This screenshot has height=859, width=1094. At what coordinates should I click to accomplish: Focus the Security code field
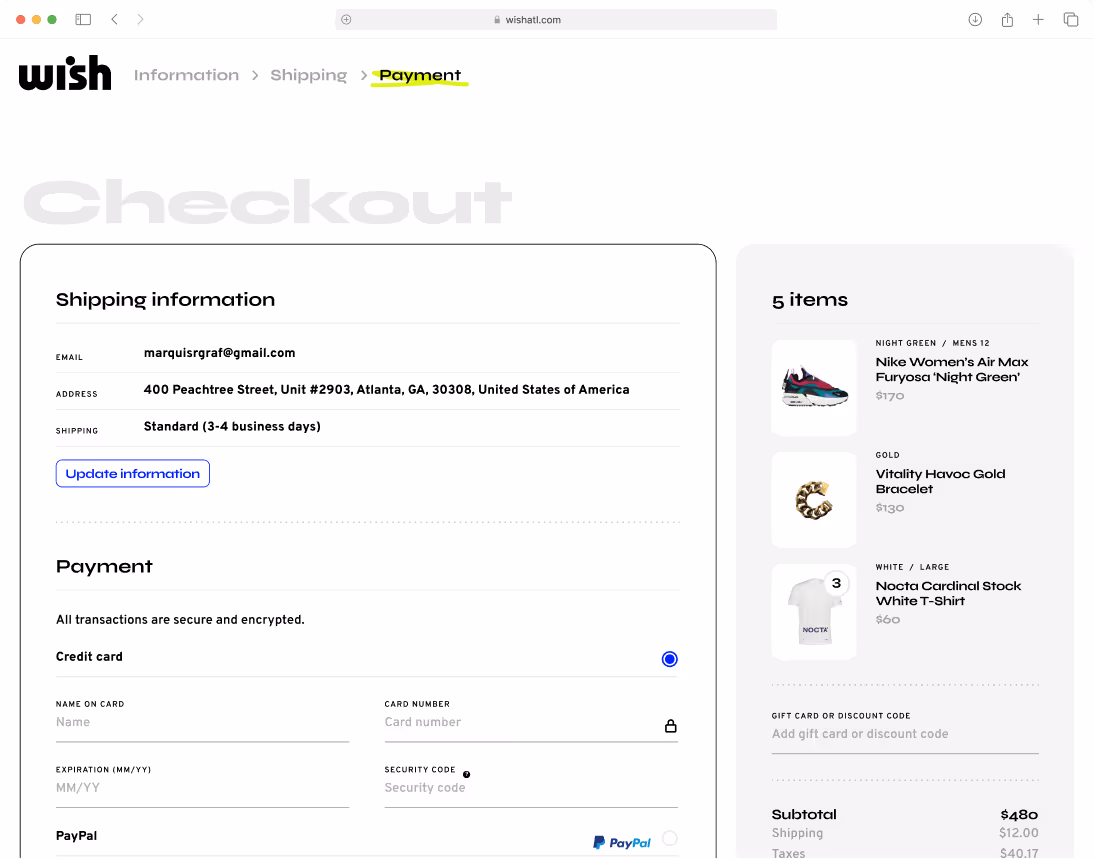[531, 788]
